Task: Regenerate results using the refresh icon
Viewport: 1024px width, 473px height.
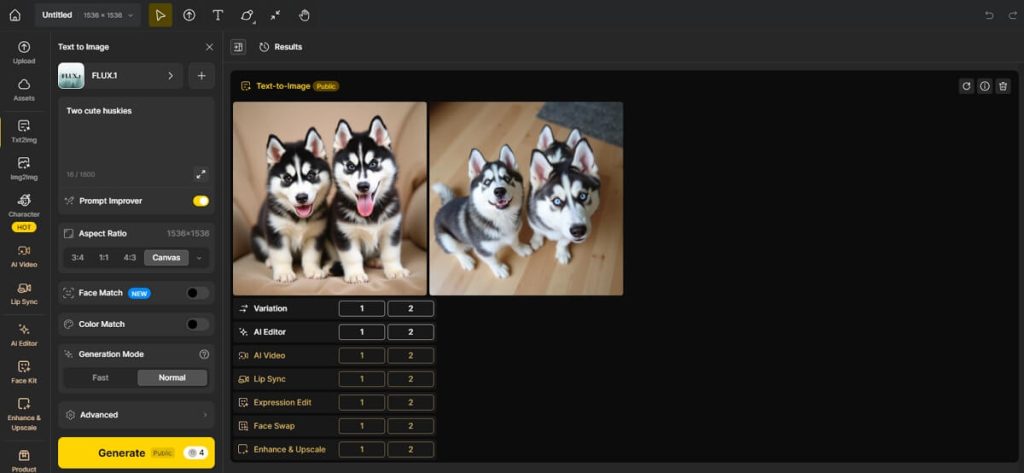Action: click(966, 86)
